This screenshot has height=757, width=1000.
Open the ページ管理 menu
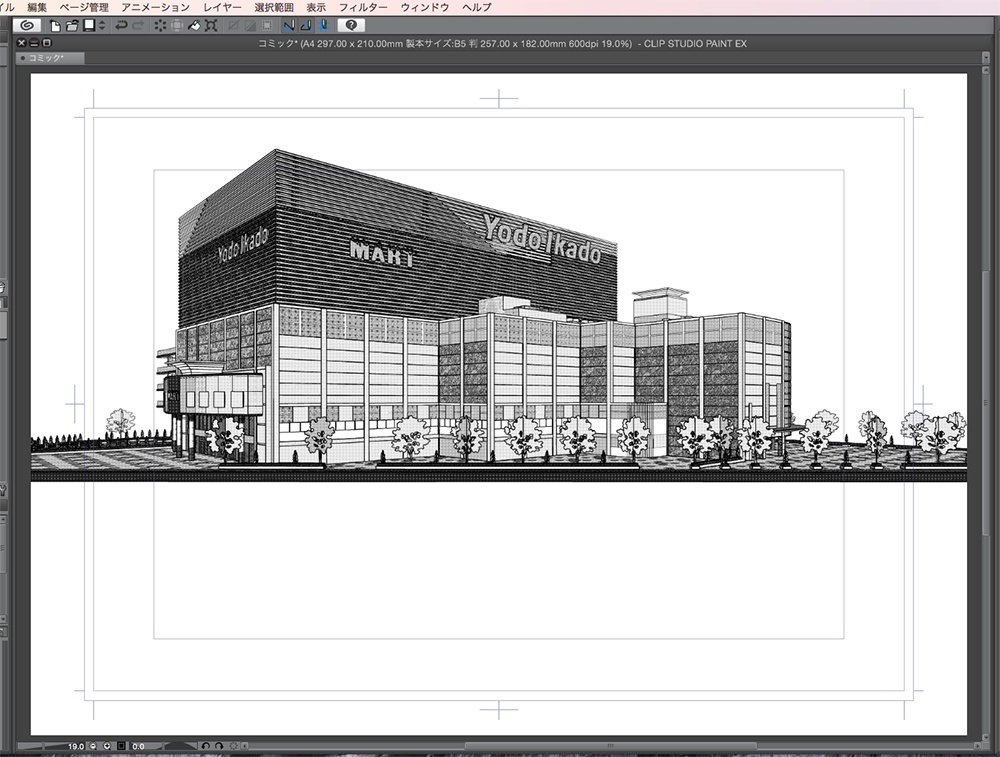[x=84, y=7]
